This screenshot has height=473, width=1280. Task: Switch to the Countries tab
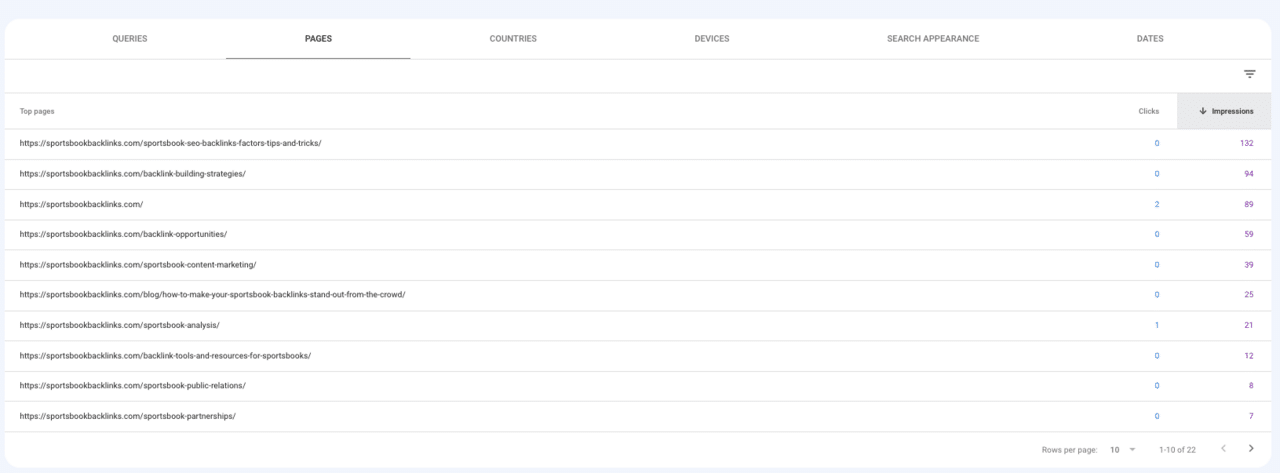[x=513, y=39]
